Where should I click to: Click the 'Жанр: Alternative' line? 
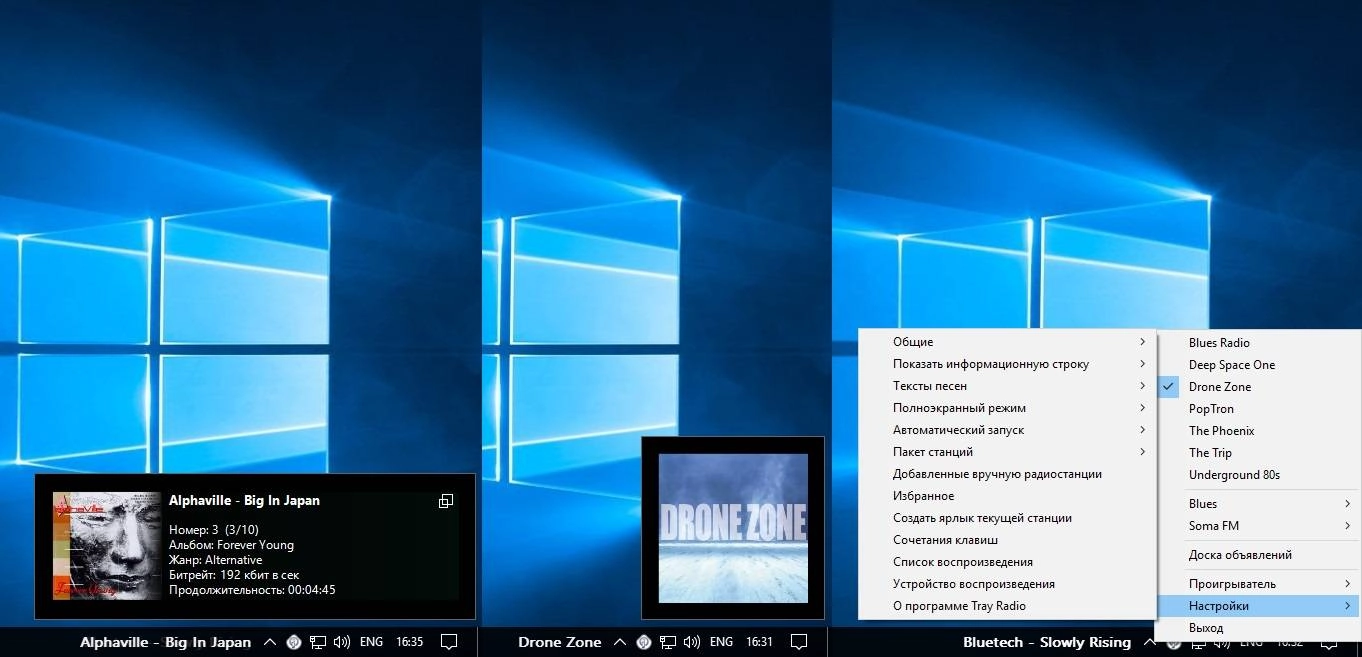(x=215, y=560)
